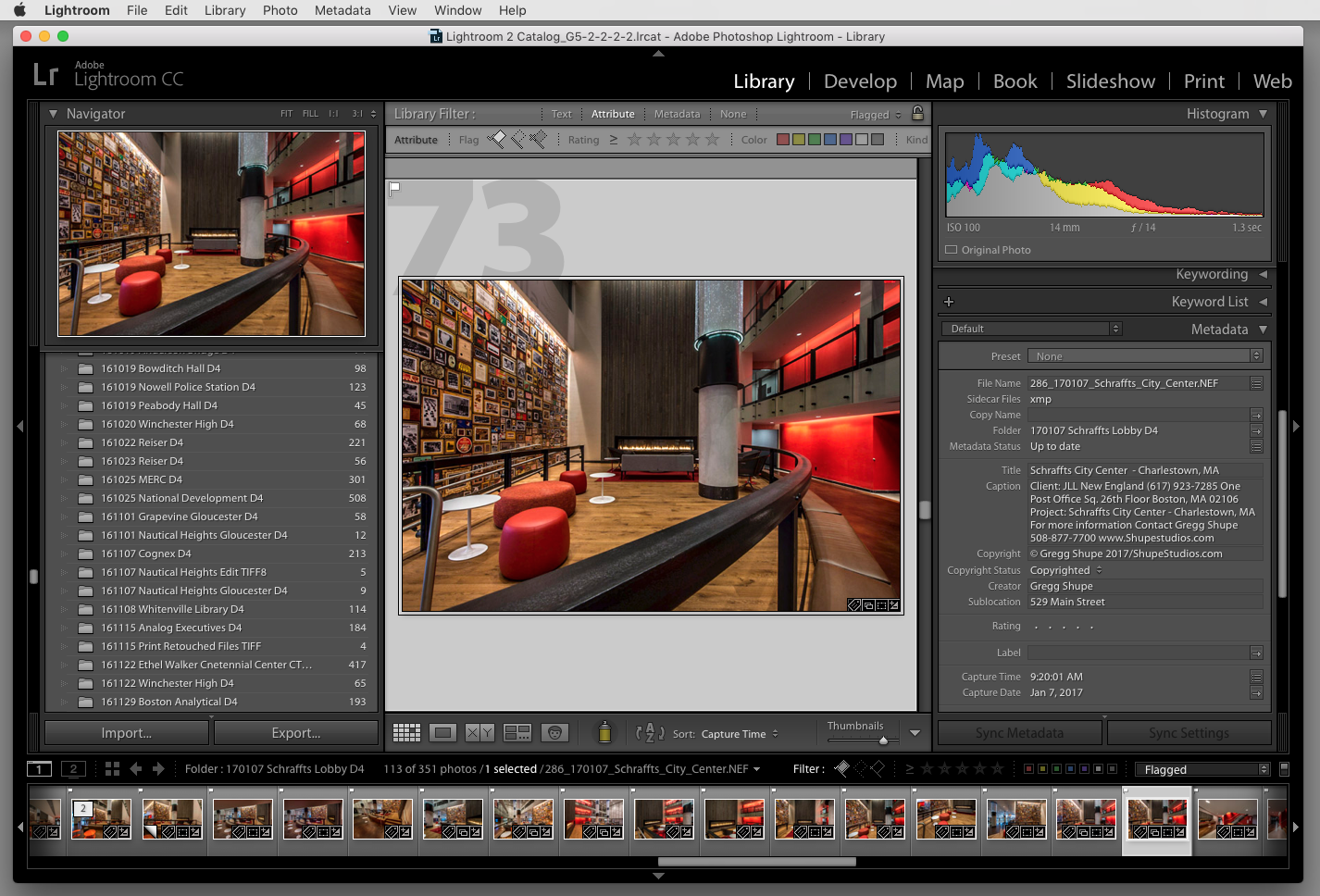Filter by red color label

pos(783,140)
